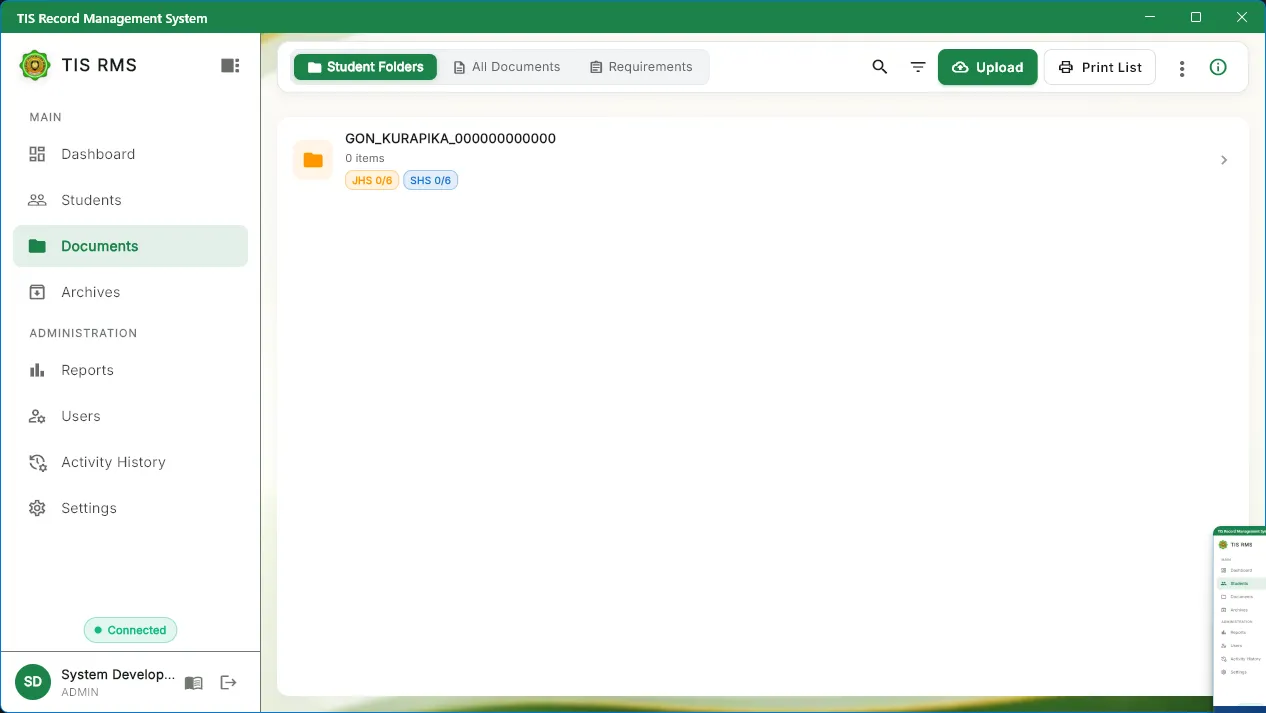The width and height of the screenshot is (1266, 713).
Task: View the Activity History page
Action: click(130, 462)
